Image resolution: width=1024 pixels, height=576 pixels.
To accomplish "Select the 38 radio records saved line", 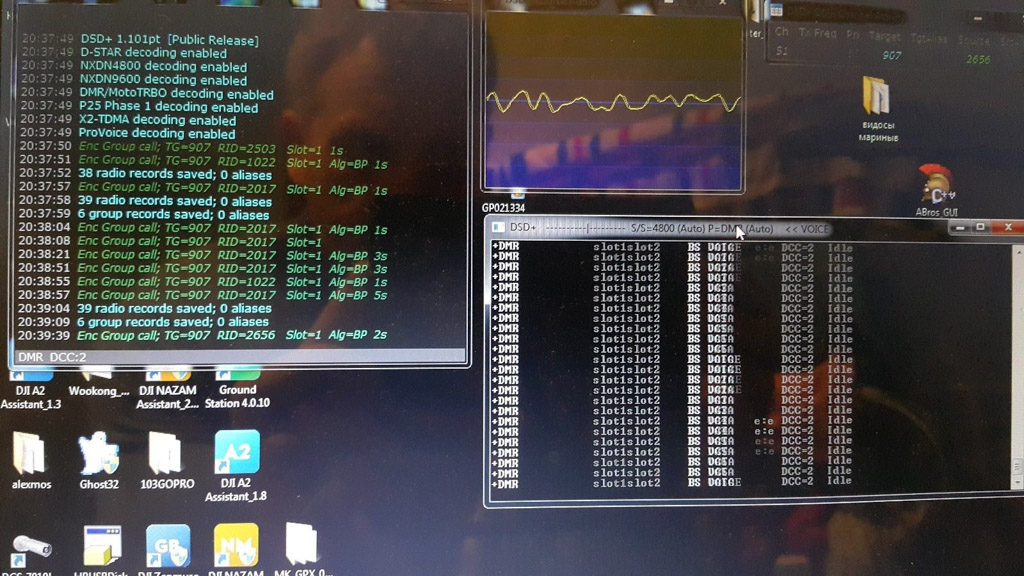I will click(145, 174).
